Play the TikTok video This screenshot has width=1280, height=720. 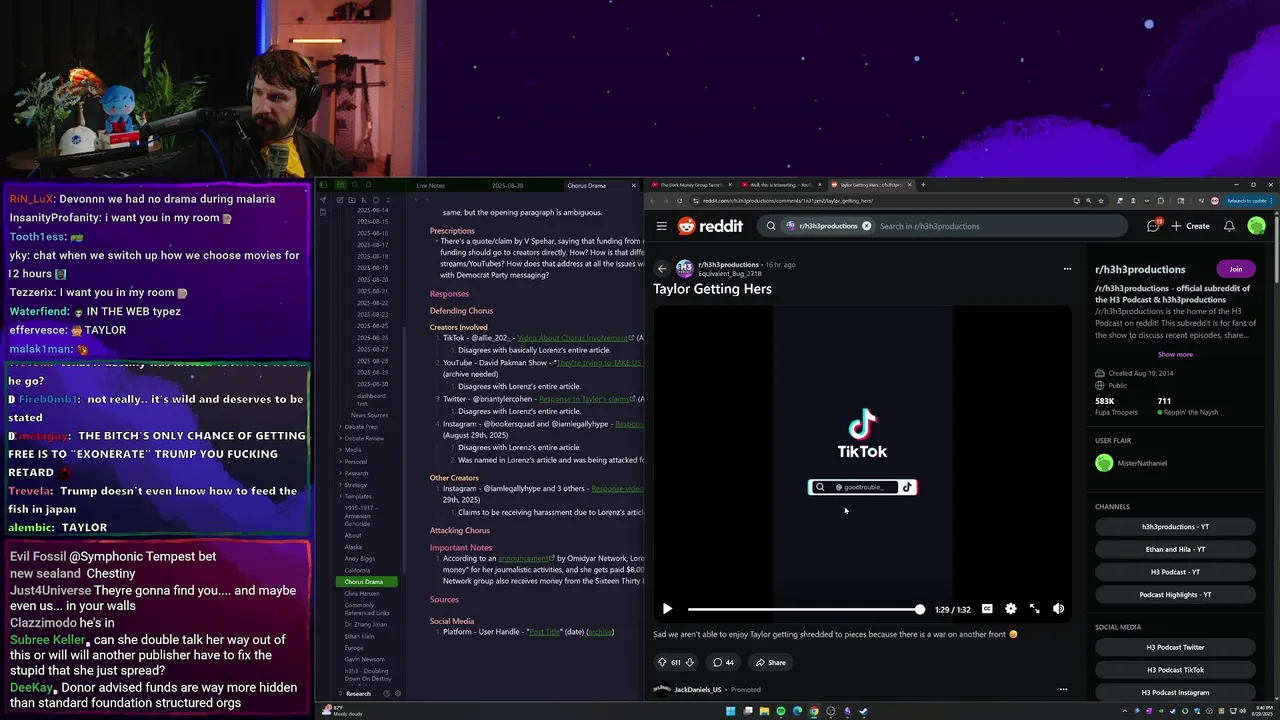pos(667,609)
